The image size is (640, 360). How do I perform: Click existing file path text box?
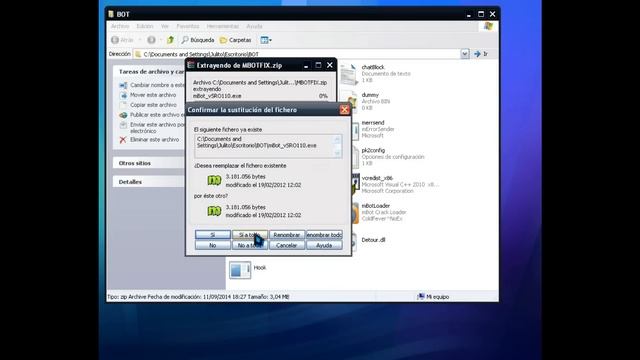[x=268, y=146]
